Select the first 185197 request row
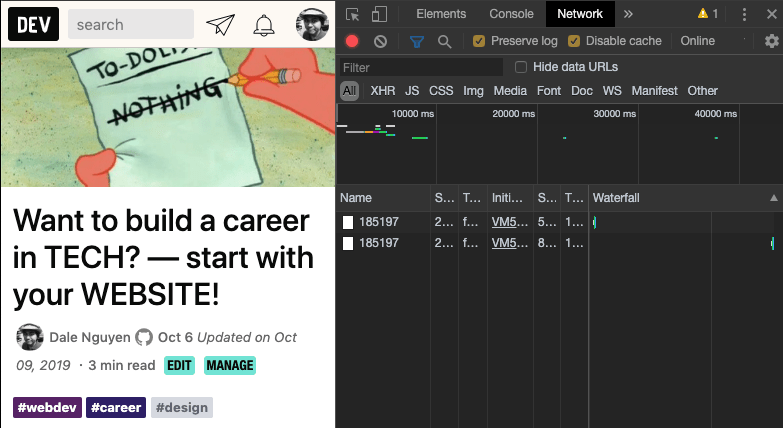The height and width of the screenshot is (428, 783). pyautogui.click(x=559, y=222)
